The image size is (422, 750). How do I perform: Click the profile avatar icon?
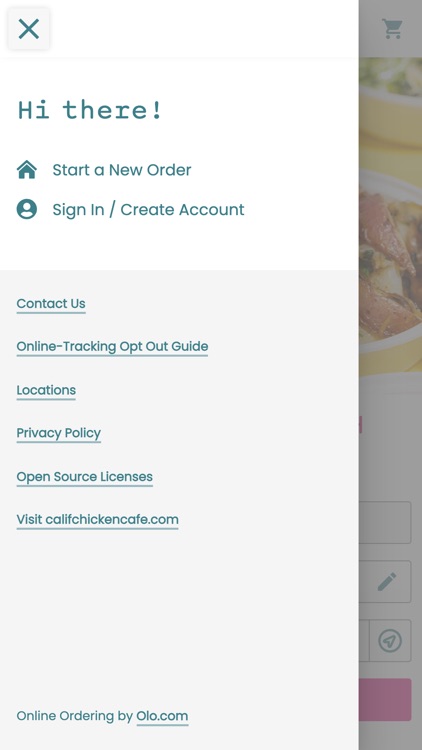[27, 209]
